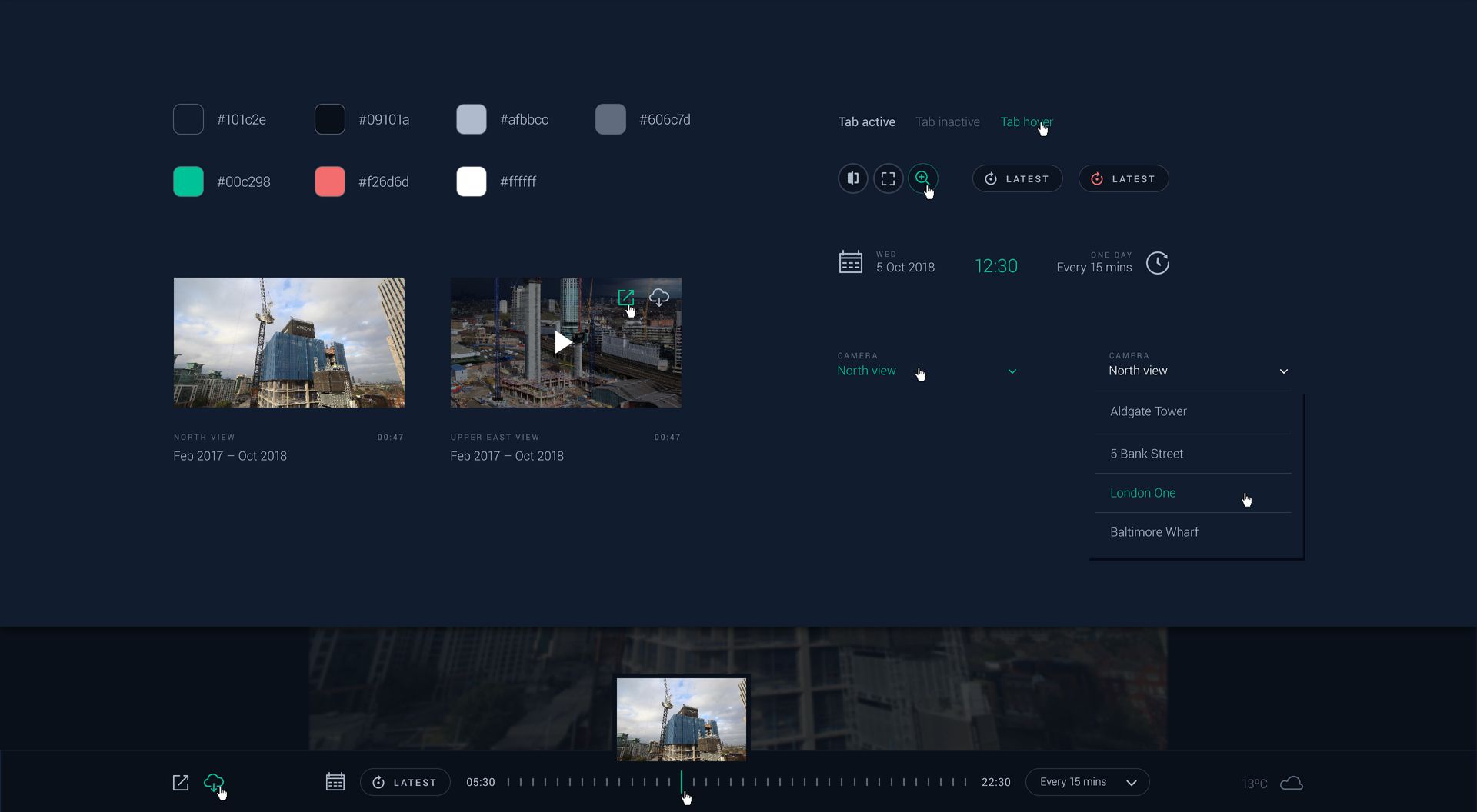Expand the green North view camera dropdown

pos(1012,371)
